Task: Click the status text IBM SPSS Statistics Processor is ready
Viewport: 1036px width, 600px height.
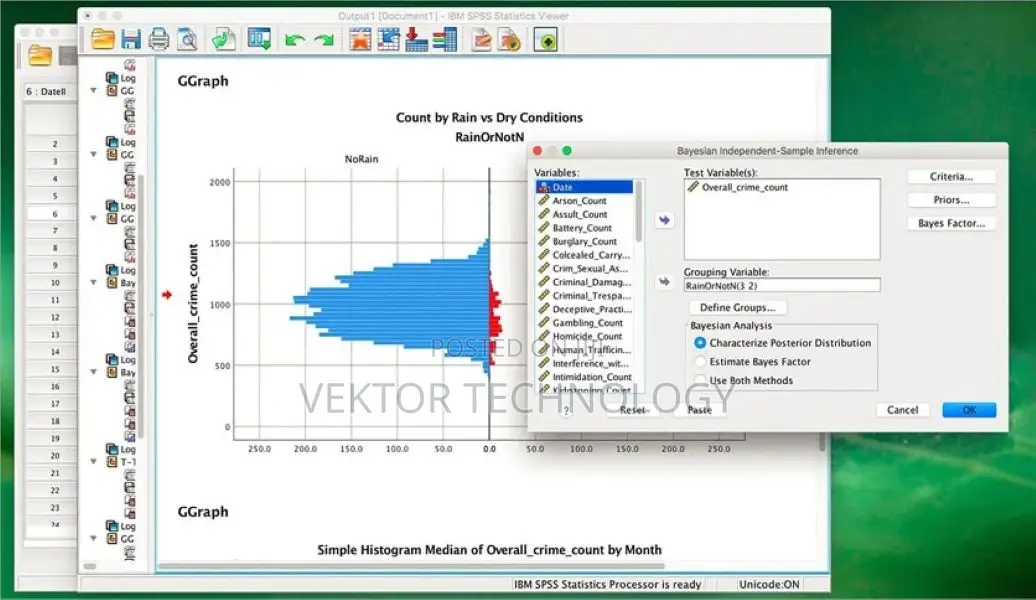Action: 607,584
